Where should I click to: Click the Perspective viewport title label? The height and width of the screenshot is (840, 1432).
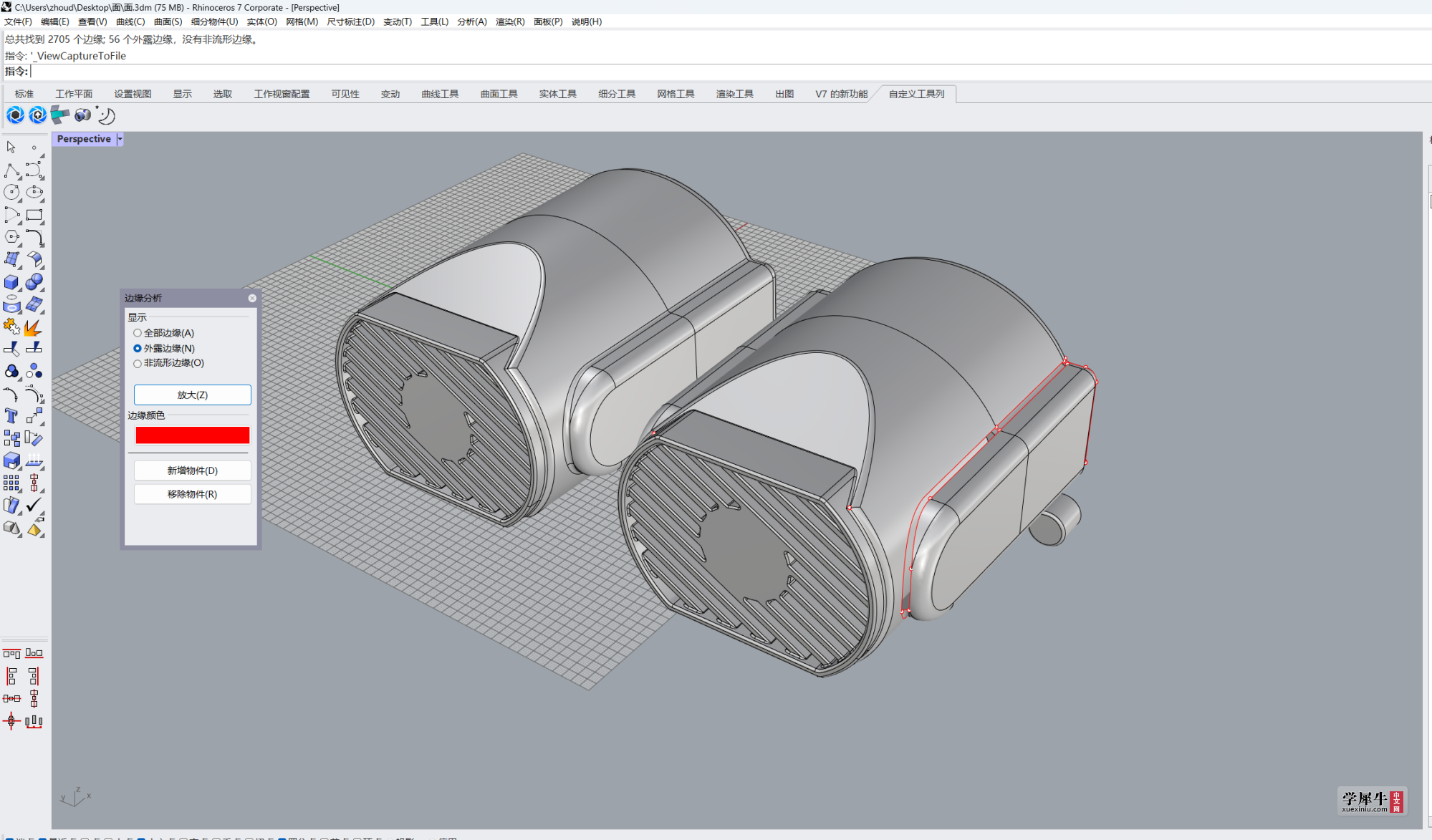click(84, 139)
